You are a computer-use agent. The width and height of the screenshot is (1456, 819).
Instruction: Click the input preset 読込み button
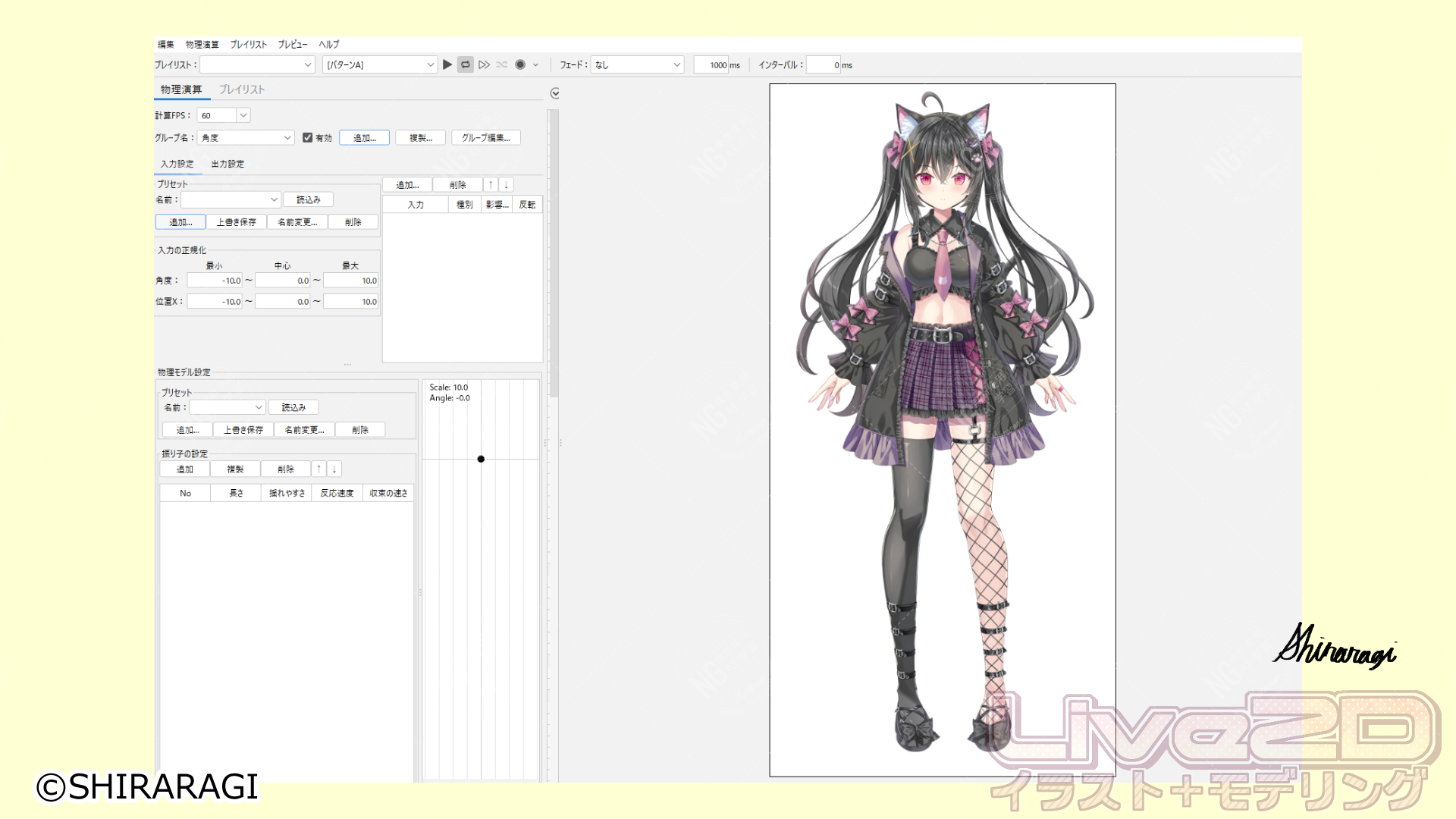[309, 200]
